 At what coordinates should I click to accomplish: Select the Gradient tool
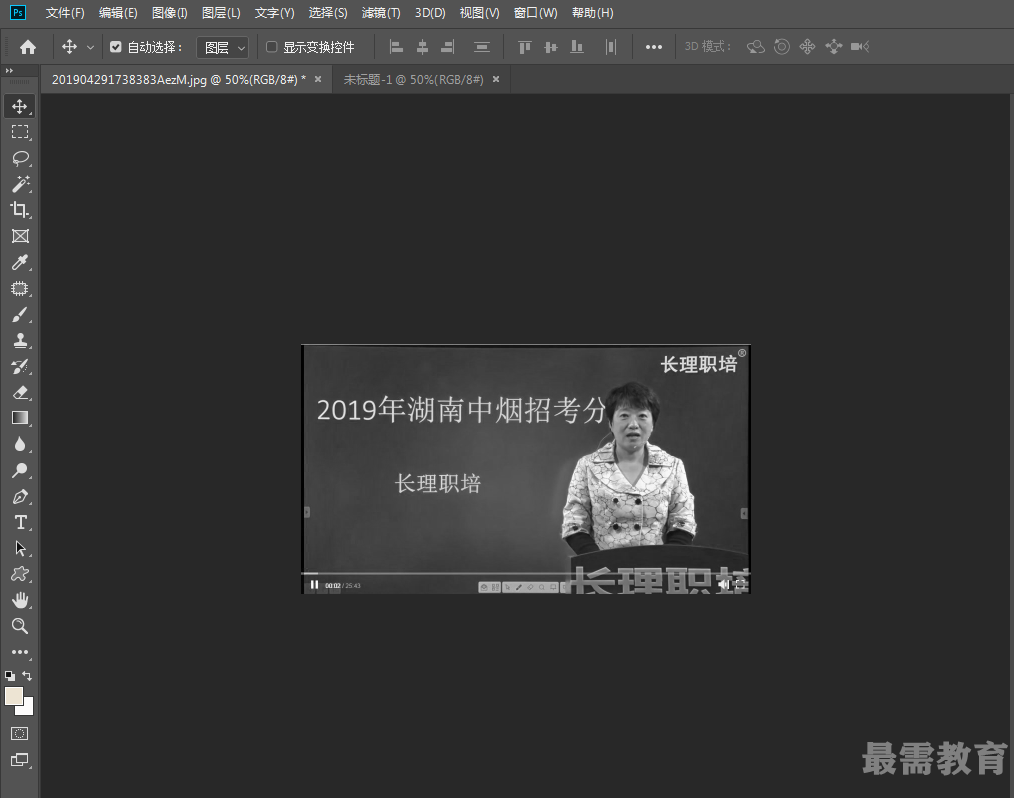pos(20,418)
